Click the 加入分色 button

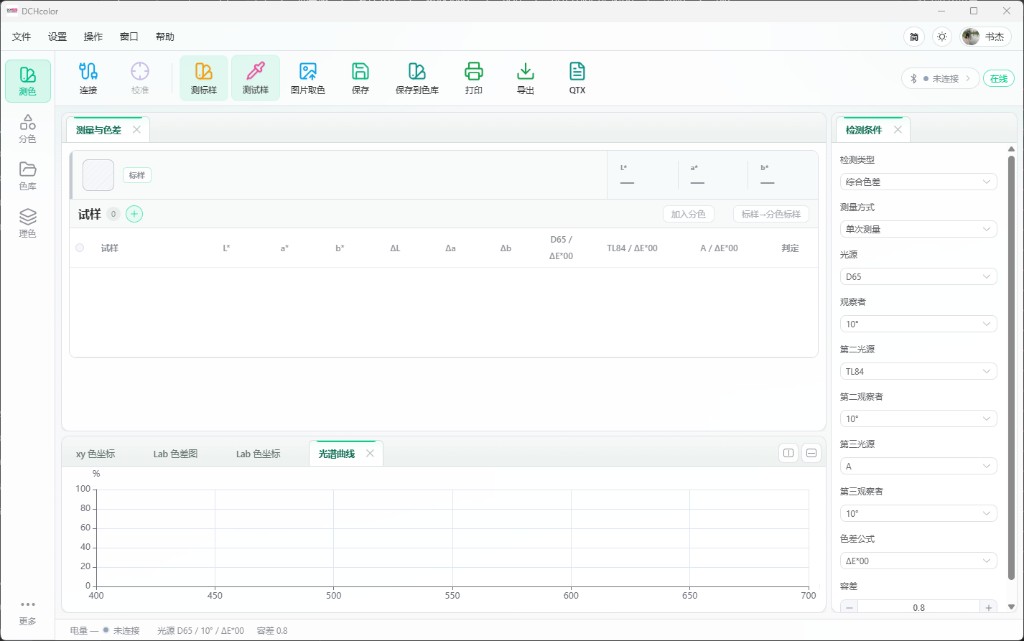[x=688, y=214]
